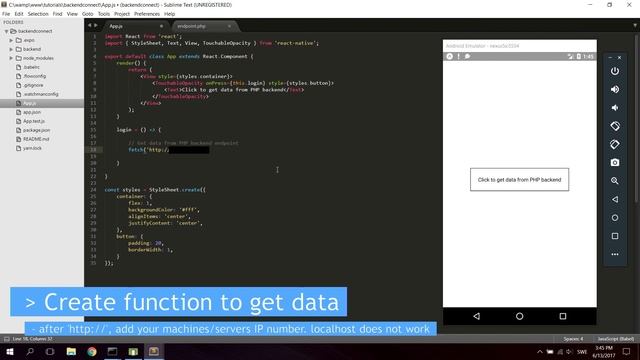Viewport: 640px width, 360px height.
Task: Open File Explorer from taskbar
Action: point(71,351)
